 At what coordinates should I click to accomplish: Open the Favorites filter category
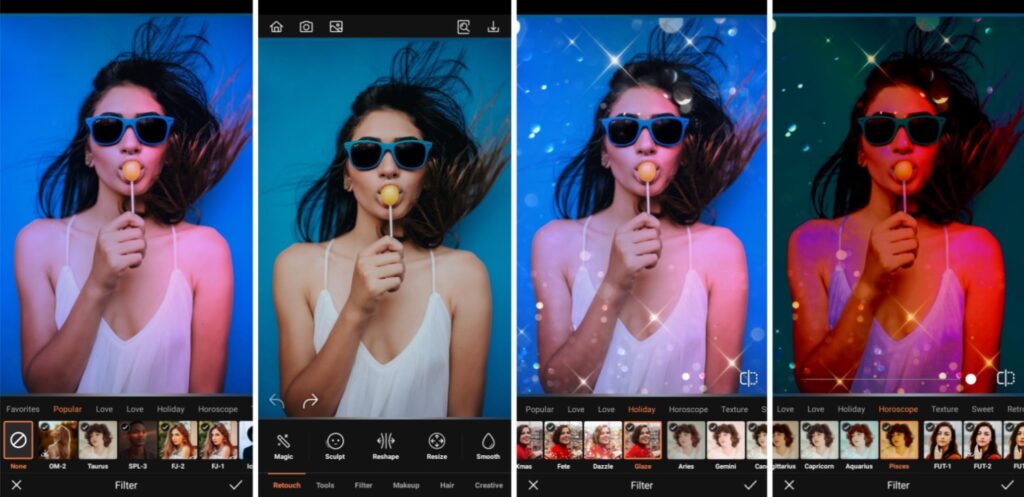coord(23,409)
